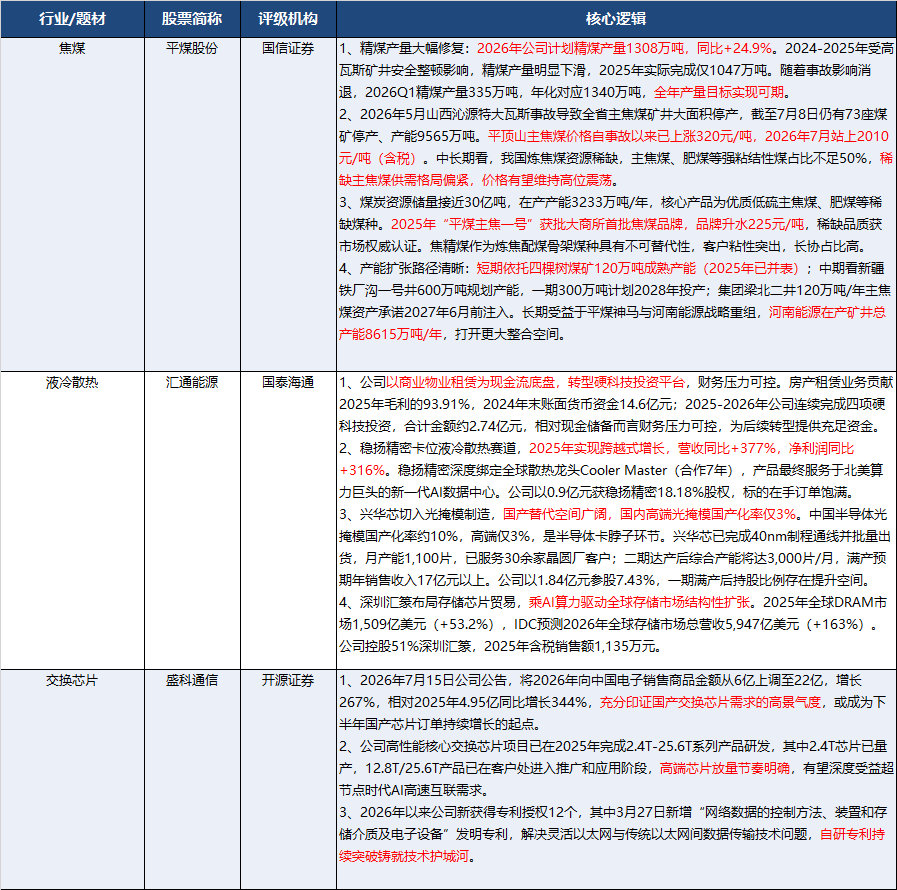
Task: Click the 评级机构 column header
Action: (x=288, y=19)
